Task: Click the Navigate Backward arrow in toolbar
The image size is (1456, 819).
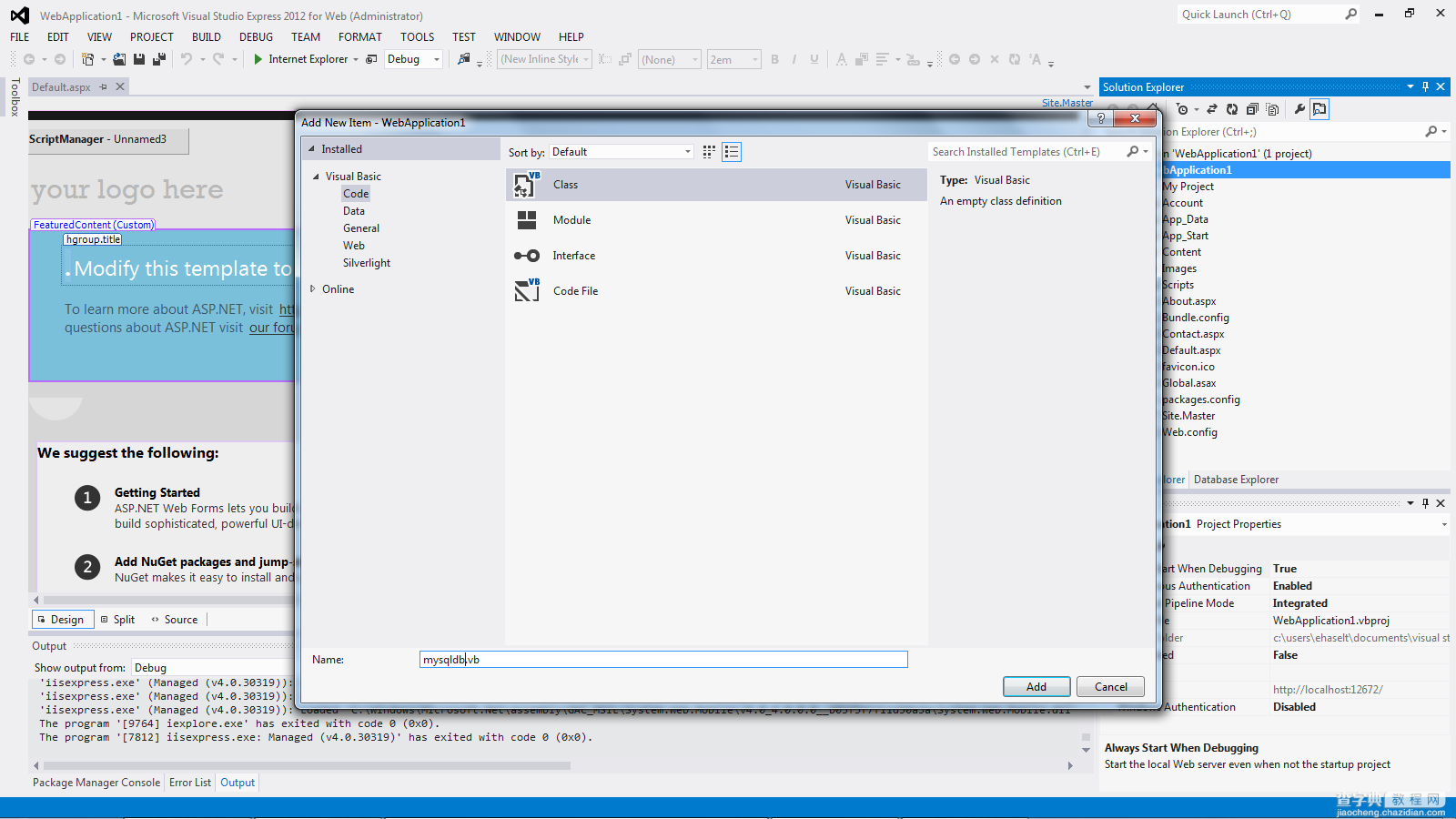Action: (x=29, y=59)
